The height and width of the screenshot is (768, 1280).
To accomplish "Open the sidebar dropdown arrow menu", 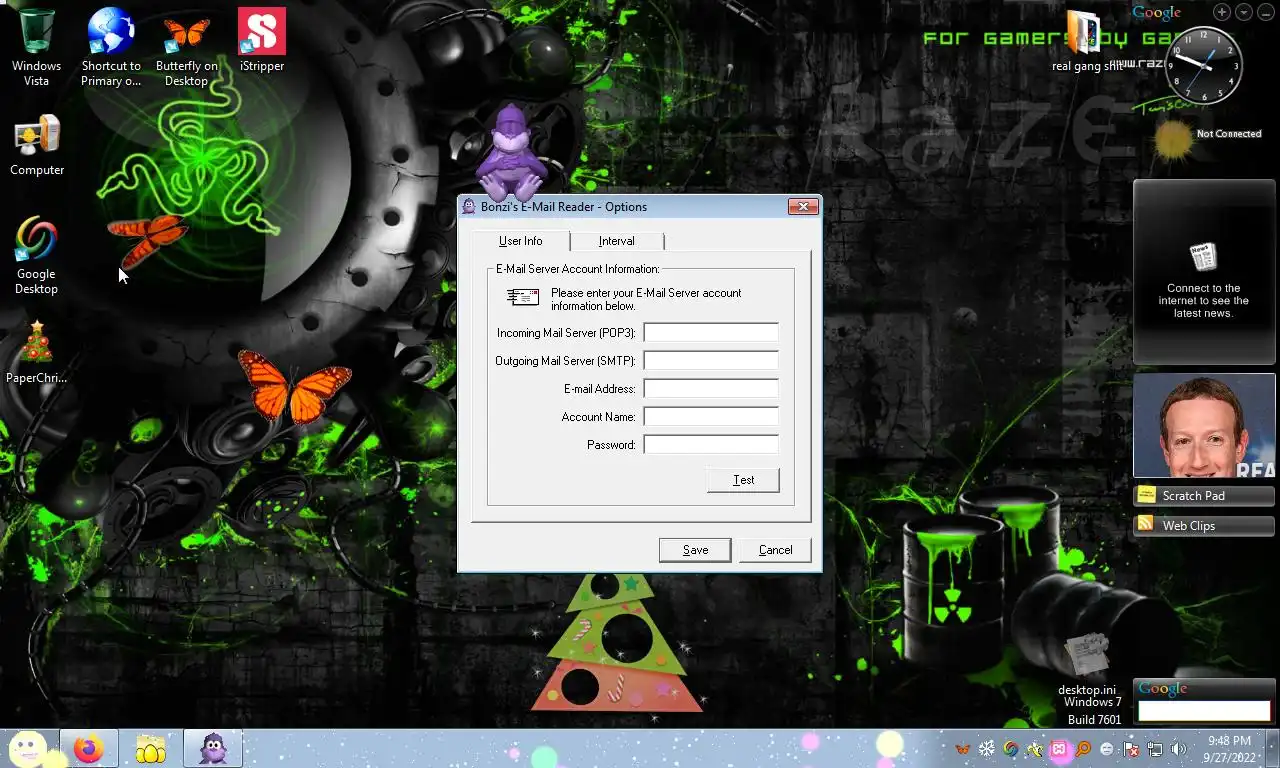I will (x=1244, y=12).
